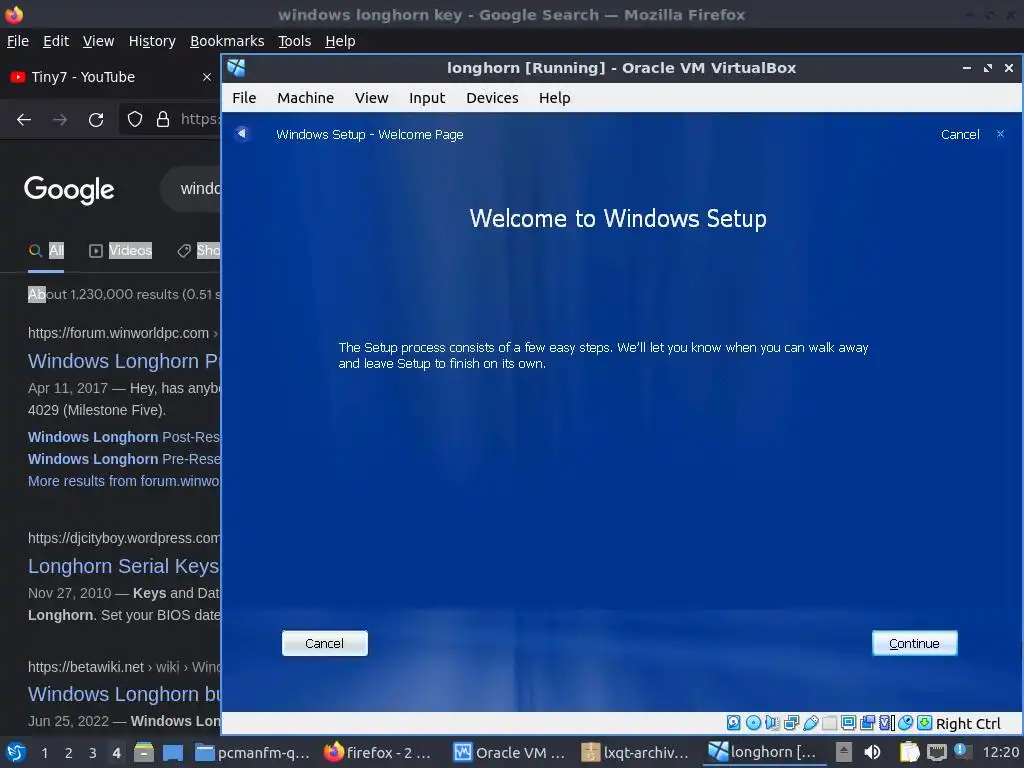1024x768 pixels.
Task: Open the Firefox History menu
Action: (152, 41)
